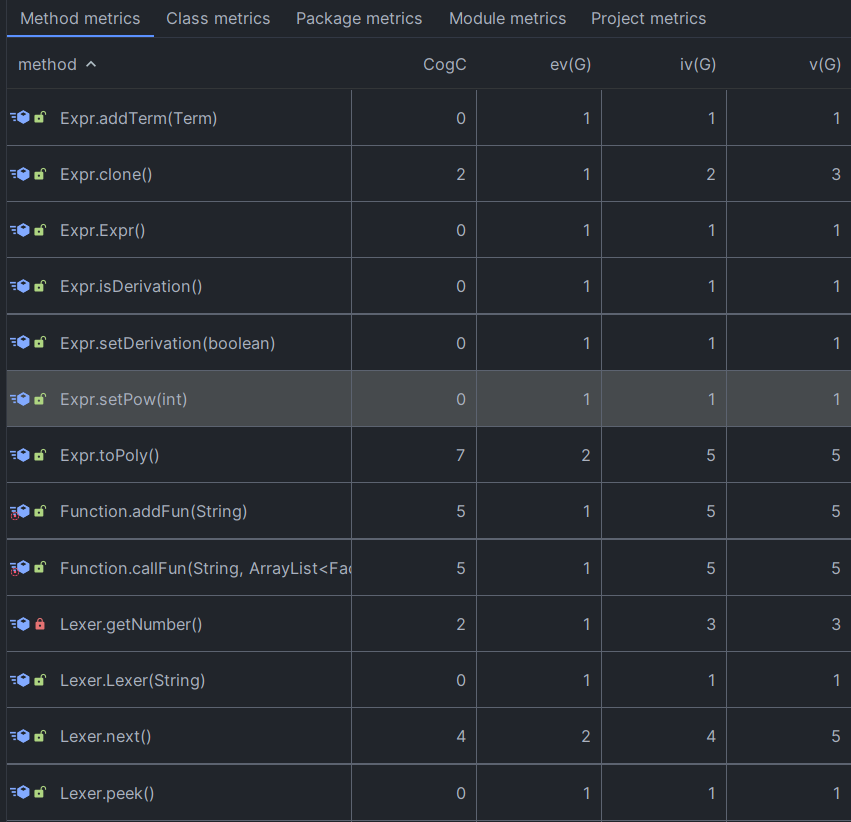Select the Lexer.peek() method name
Image resolution: width=851 pixels, height=822 pixels.
[x=107, y=793]
